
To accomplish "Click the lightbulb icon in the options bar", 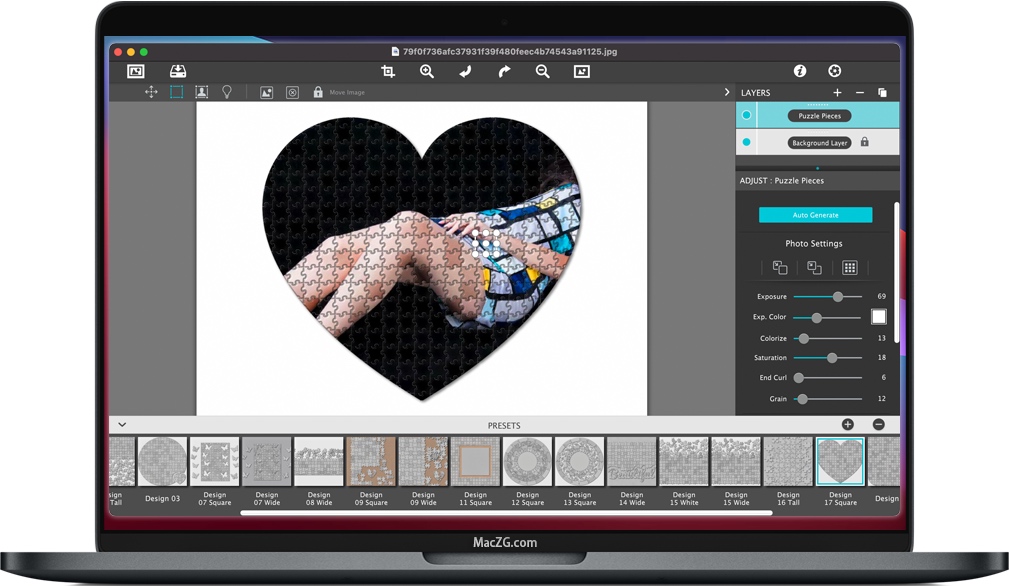I will click(226, 92).
